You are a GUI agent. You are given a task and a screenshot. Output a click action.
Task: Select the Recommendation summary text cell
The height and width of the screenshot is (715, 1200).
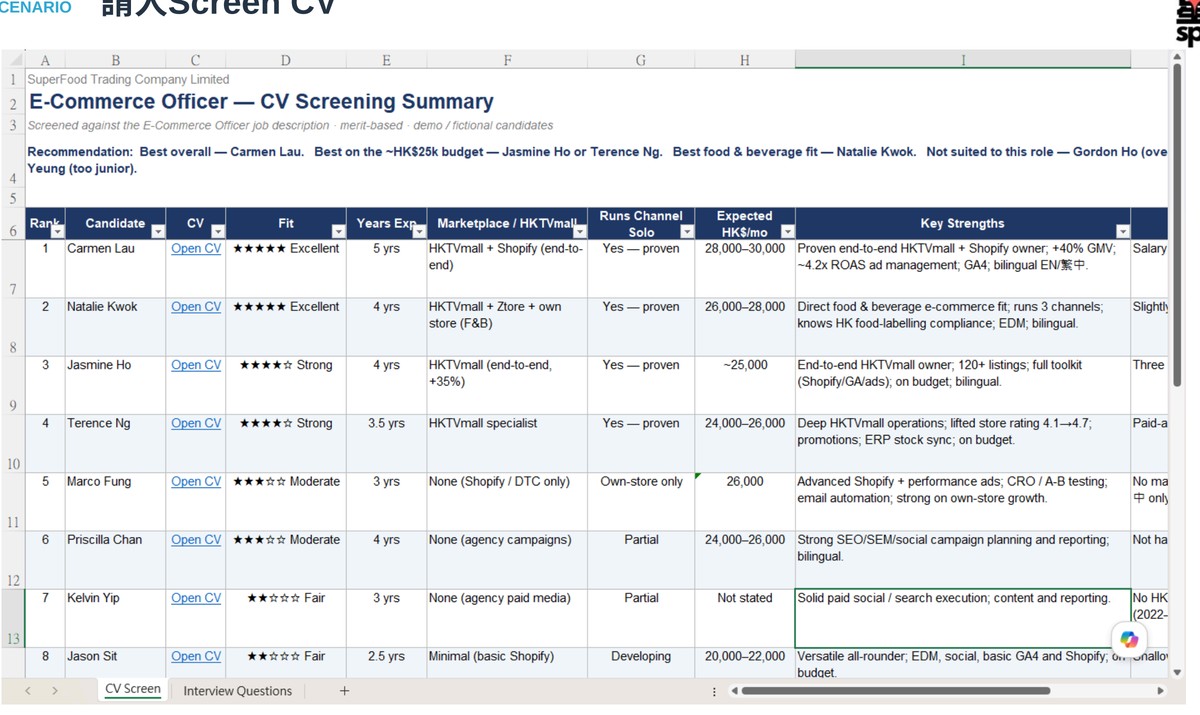[597, 160]
